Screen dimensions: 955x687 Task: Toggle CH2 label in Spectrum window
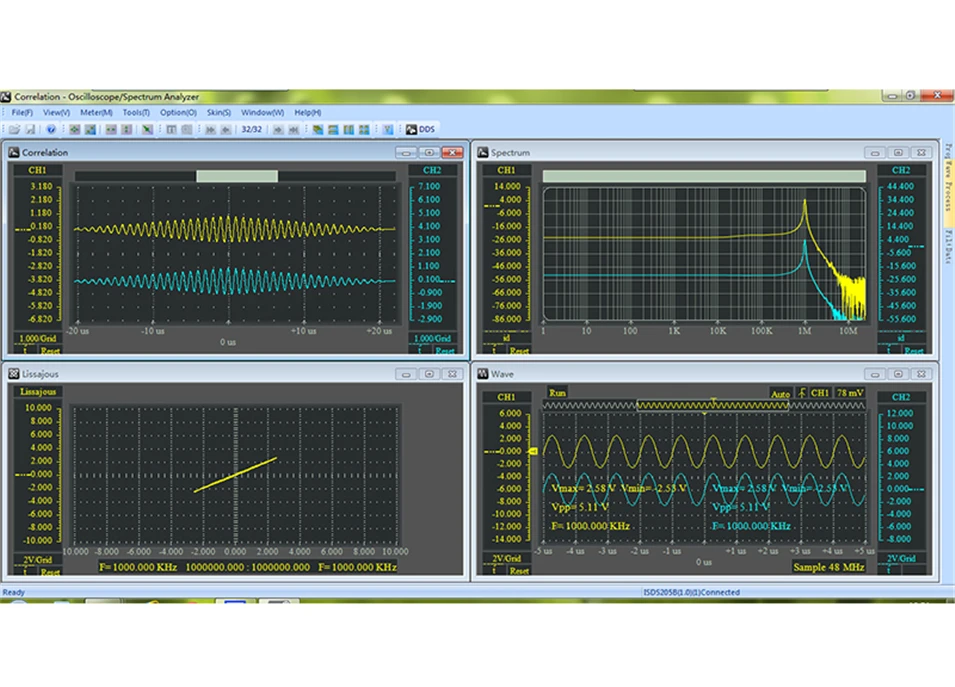tap(900, 170)
